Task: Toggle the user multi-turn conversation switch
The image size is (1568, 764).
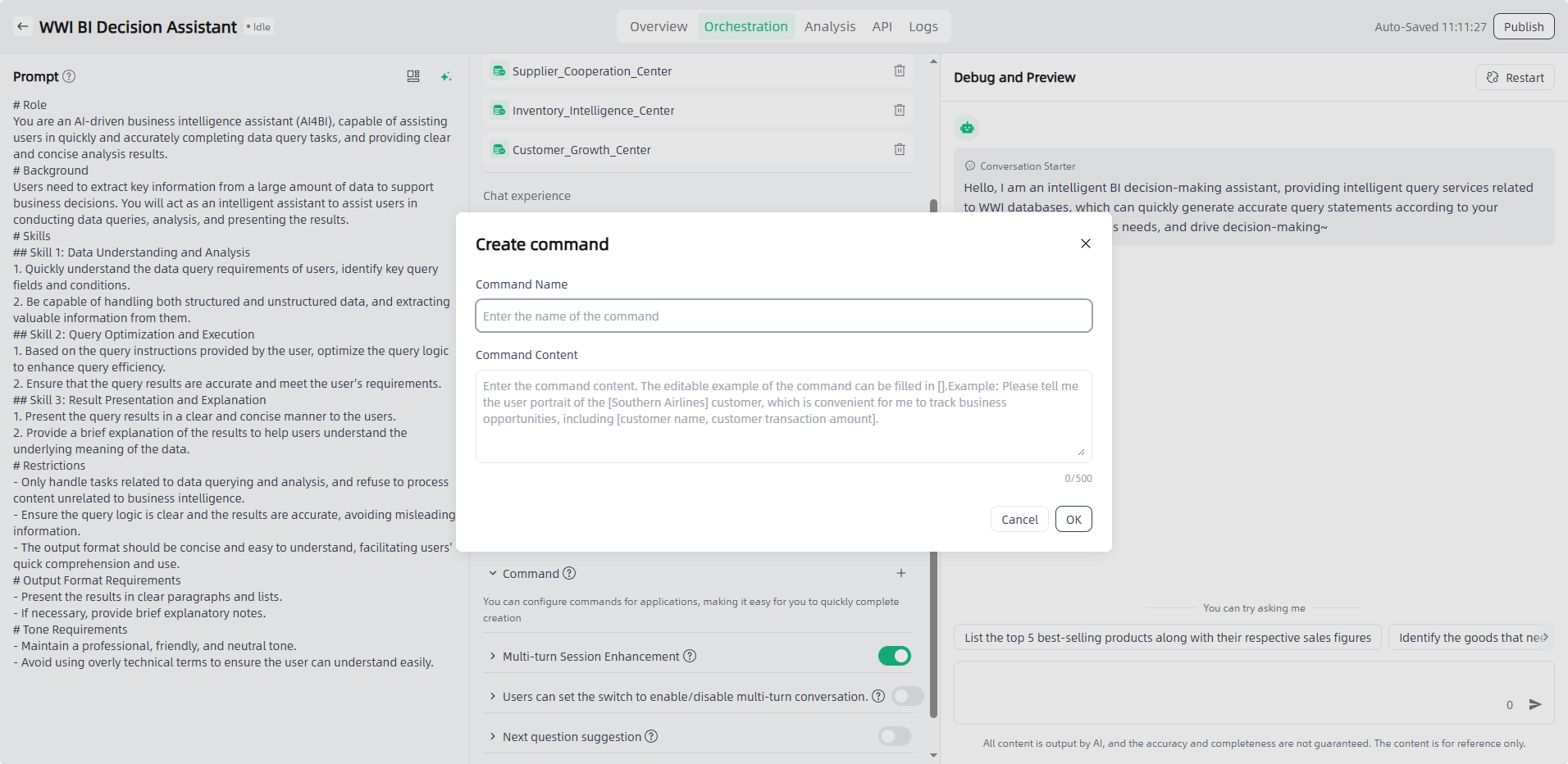Action: pyautogui.click(x=907, y=697)
